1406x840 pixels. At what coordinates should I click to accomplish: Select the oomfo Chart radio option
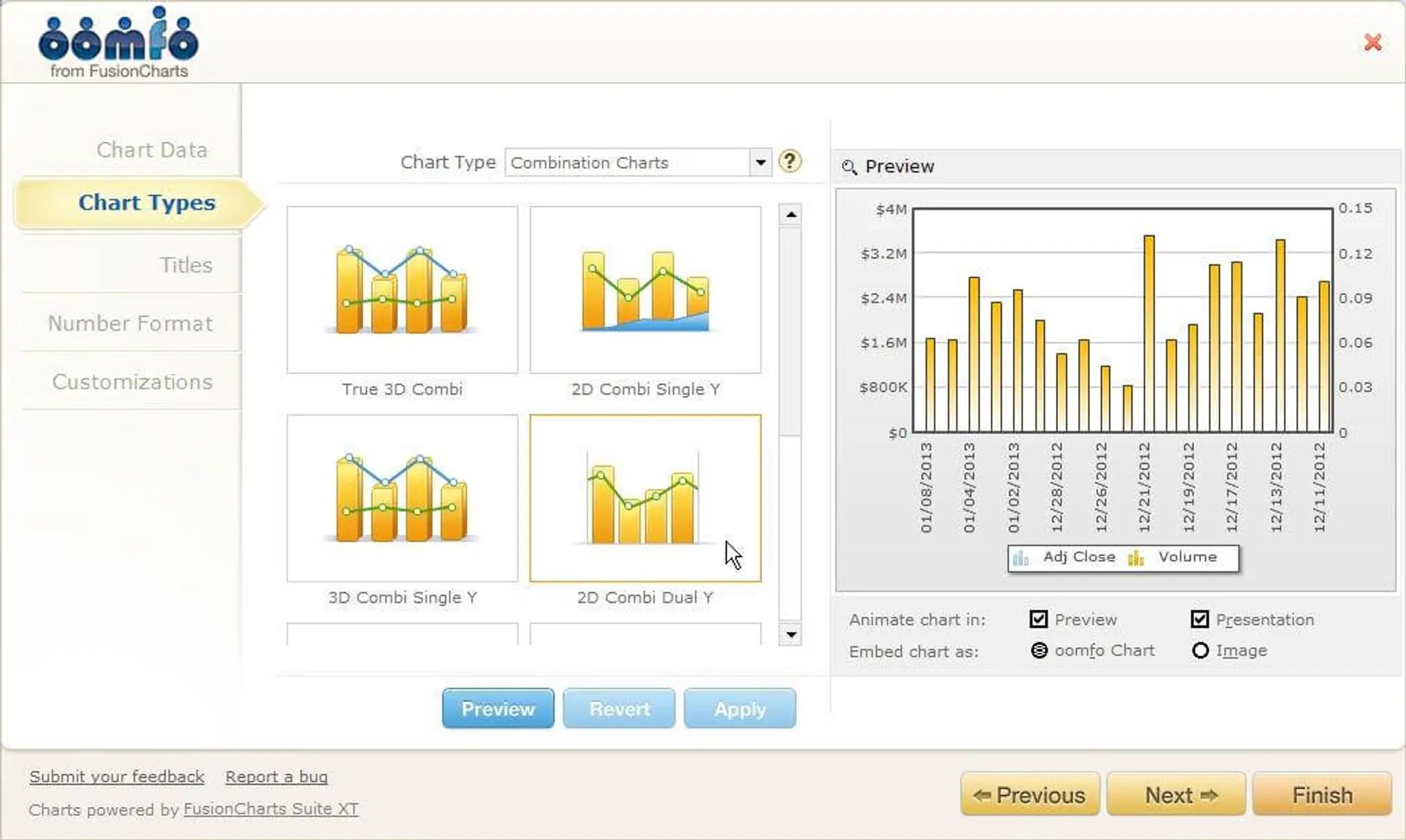tap(1039, 650)
